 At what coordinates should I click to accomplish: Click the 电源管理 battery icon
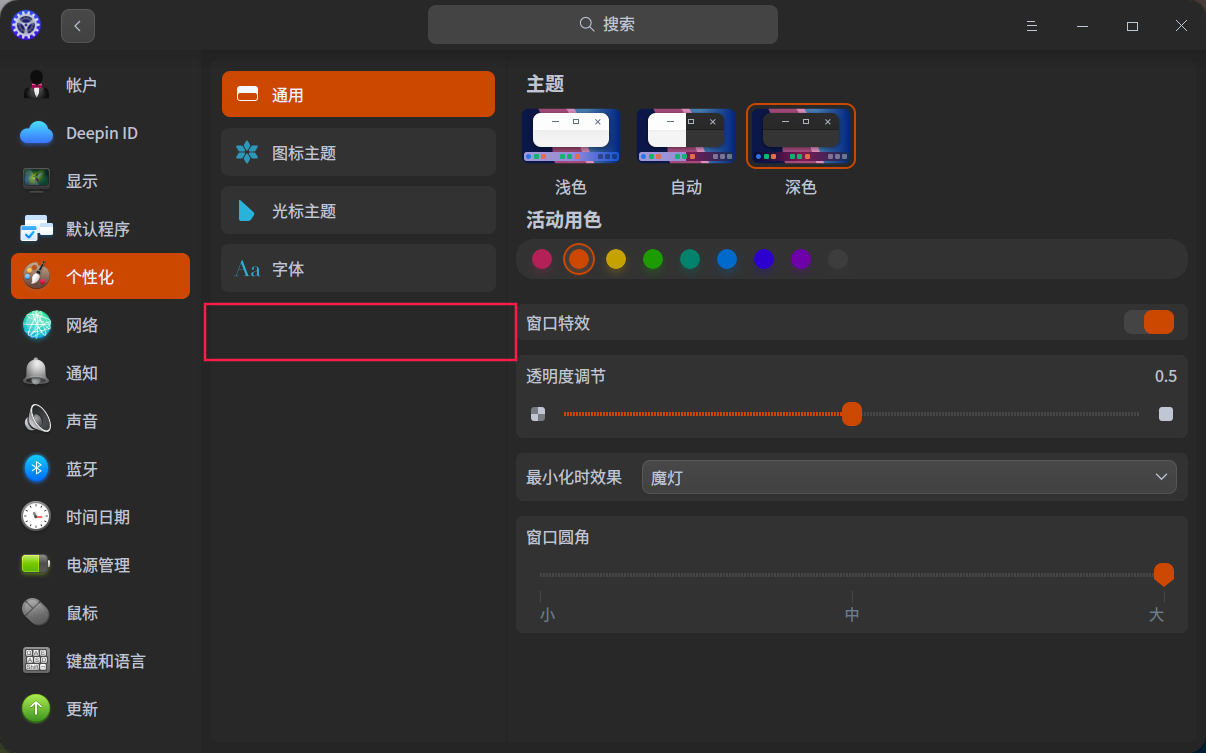tap(37, 565)
